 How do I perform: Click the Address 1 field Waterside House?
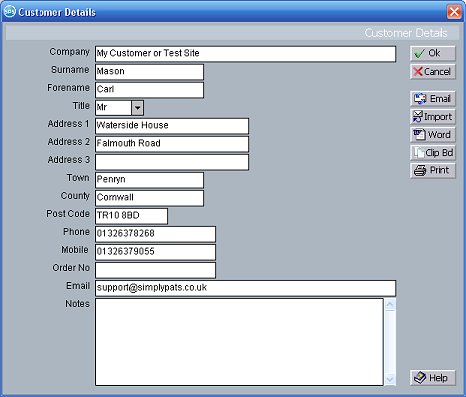172,126
